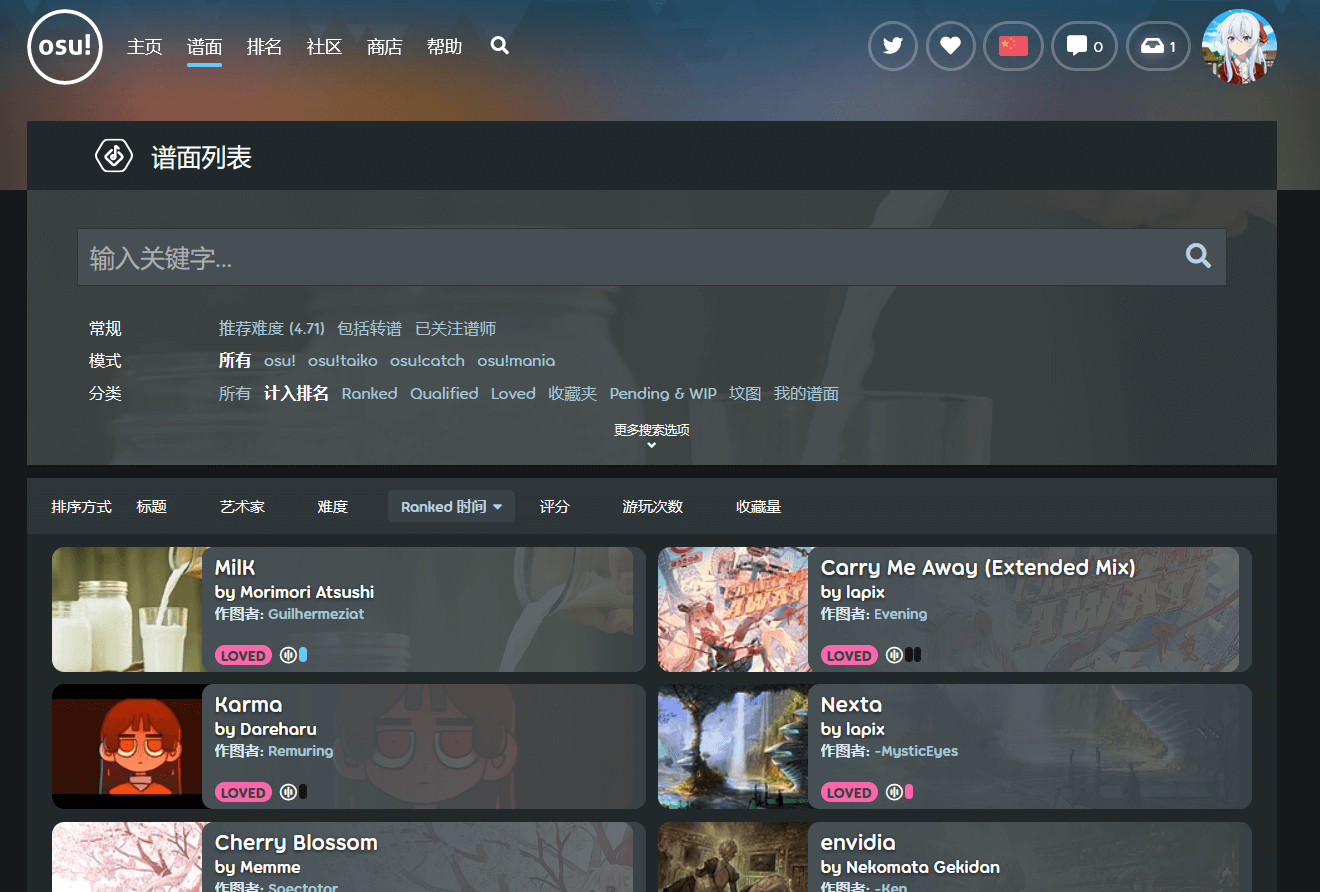Open the China flag country icon
1320x892 pixels.
[x=1013, y=46]
